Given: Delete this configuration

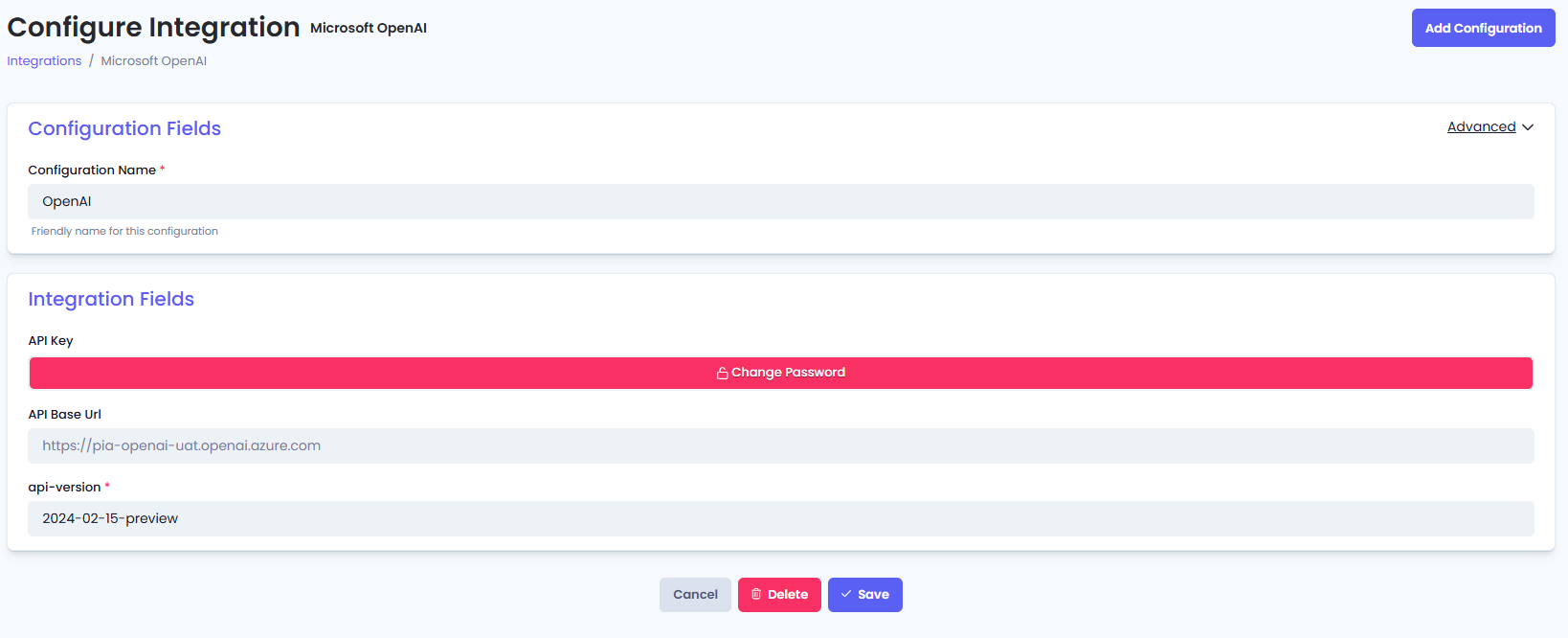Looking at the screenshot, I should [779, 595].
